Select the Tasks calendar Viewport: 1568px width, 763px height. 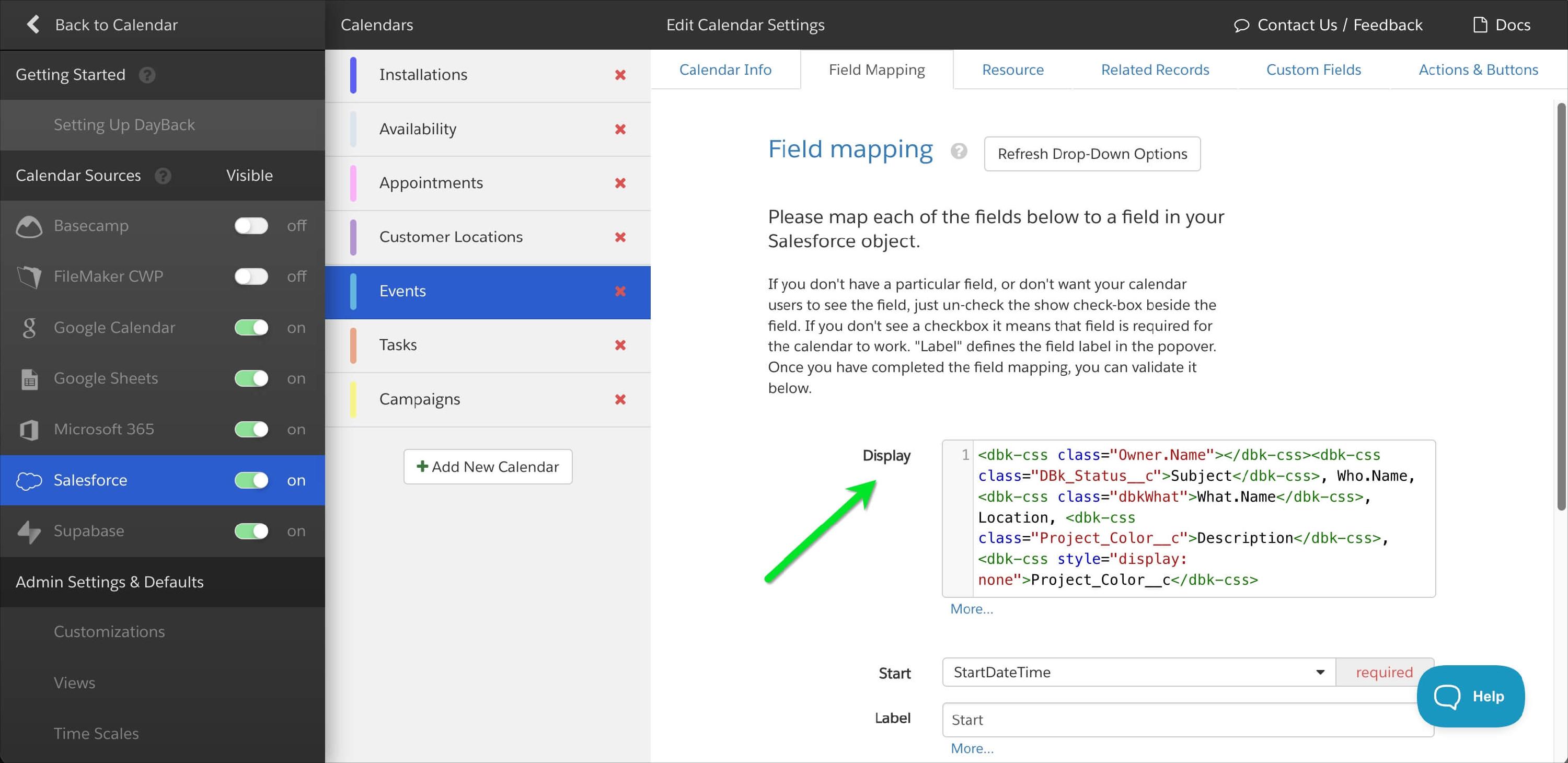(488, 345)
